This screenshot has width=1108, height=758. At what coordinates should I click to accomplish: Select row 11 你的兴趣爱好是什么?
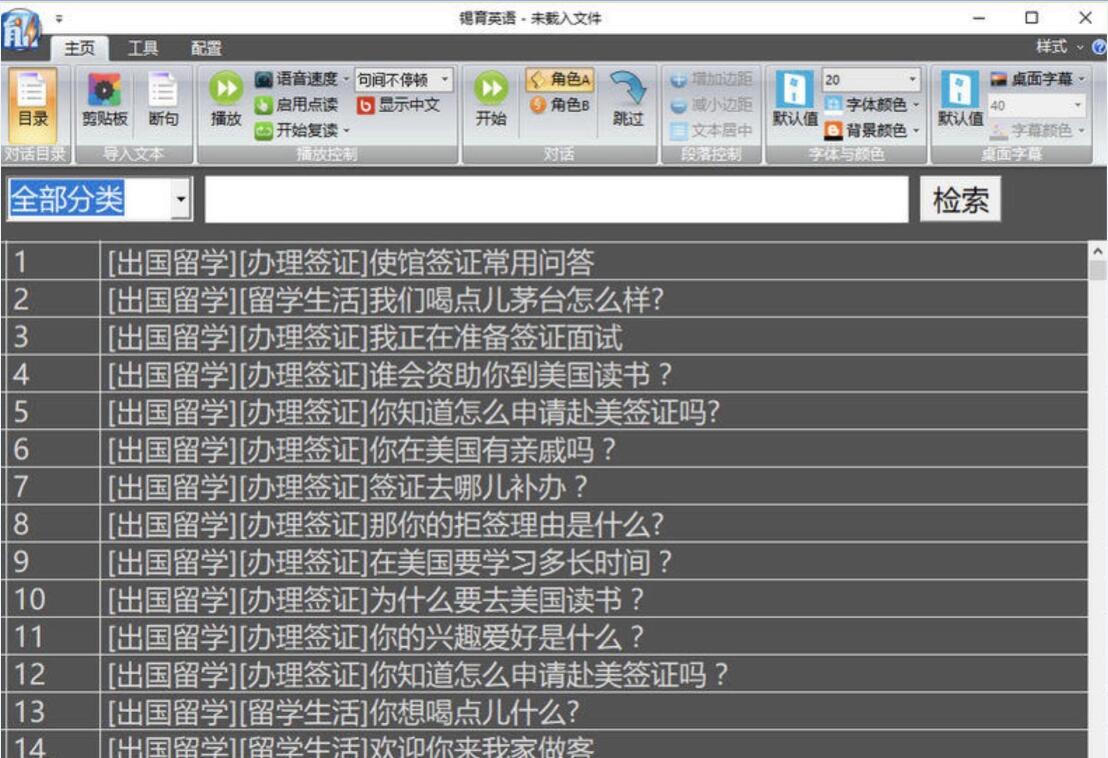[x=545, y=636]
